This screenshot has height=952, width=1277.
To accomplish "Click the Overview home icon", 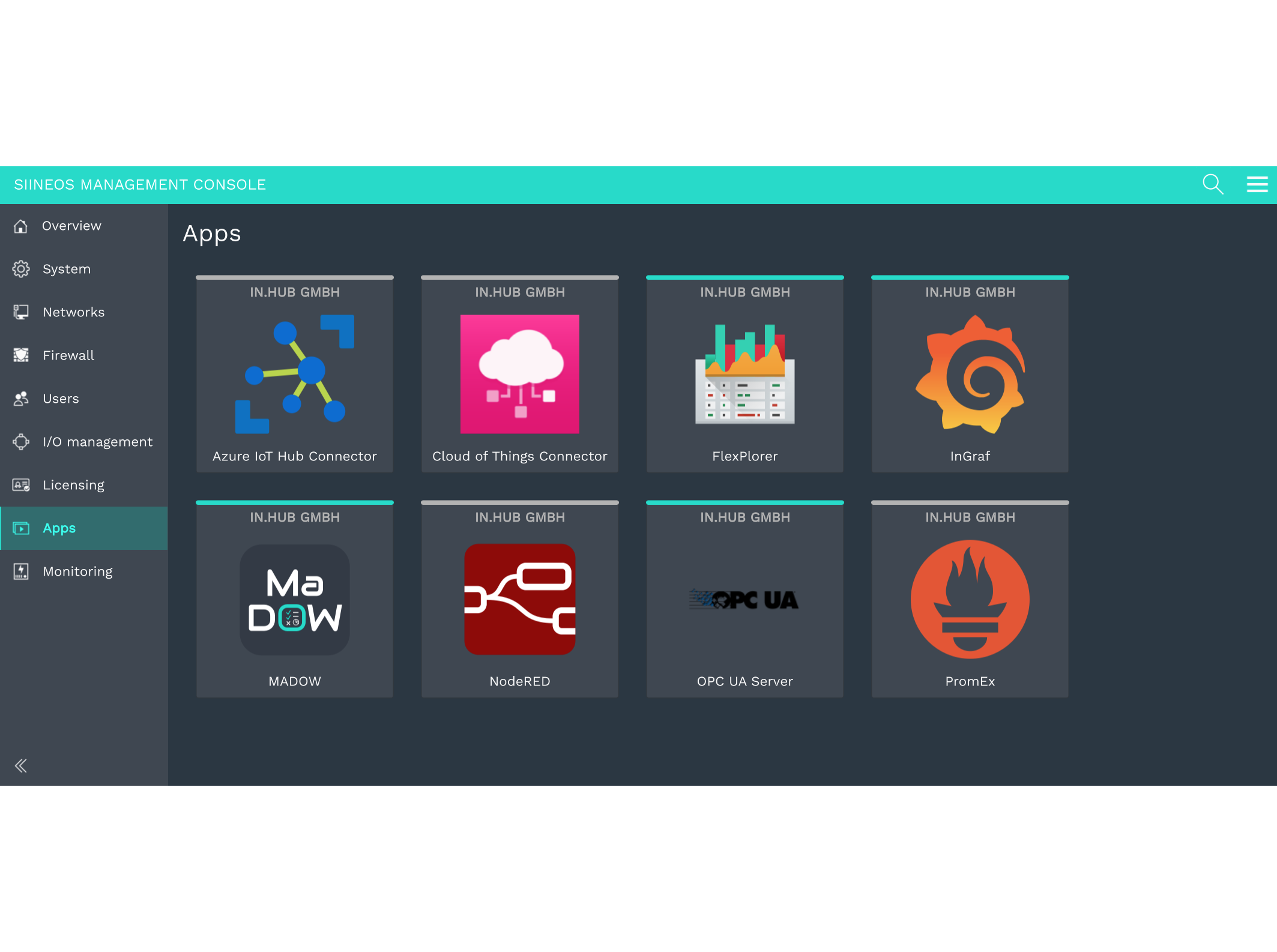I will coord(21,226).
